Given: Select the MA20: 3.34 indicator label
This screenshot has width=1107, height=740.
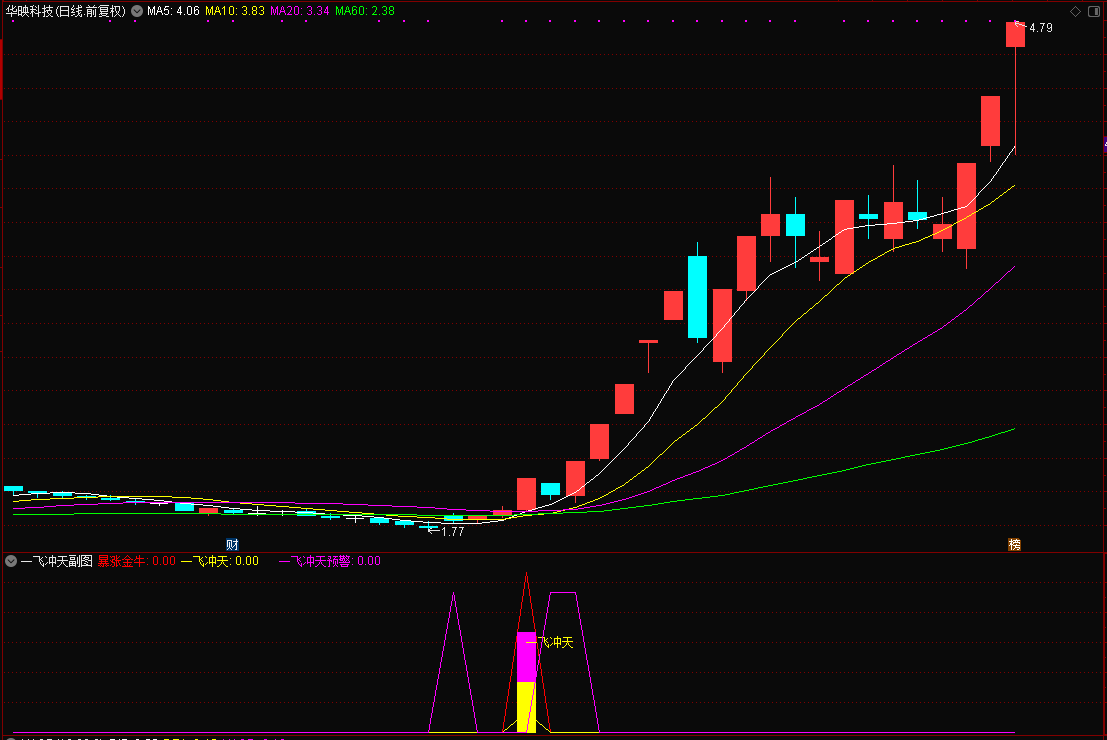Looking at the screenshot, I should [x=299, y=11].
